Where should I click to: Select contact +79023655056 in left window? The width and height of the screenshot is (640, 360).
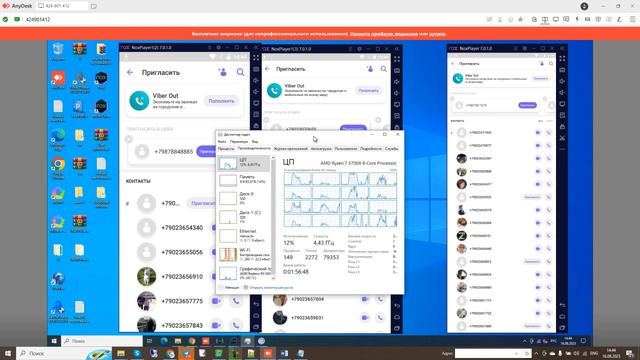tap(182, 252)
